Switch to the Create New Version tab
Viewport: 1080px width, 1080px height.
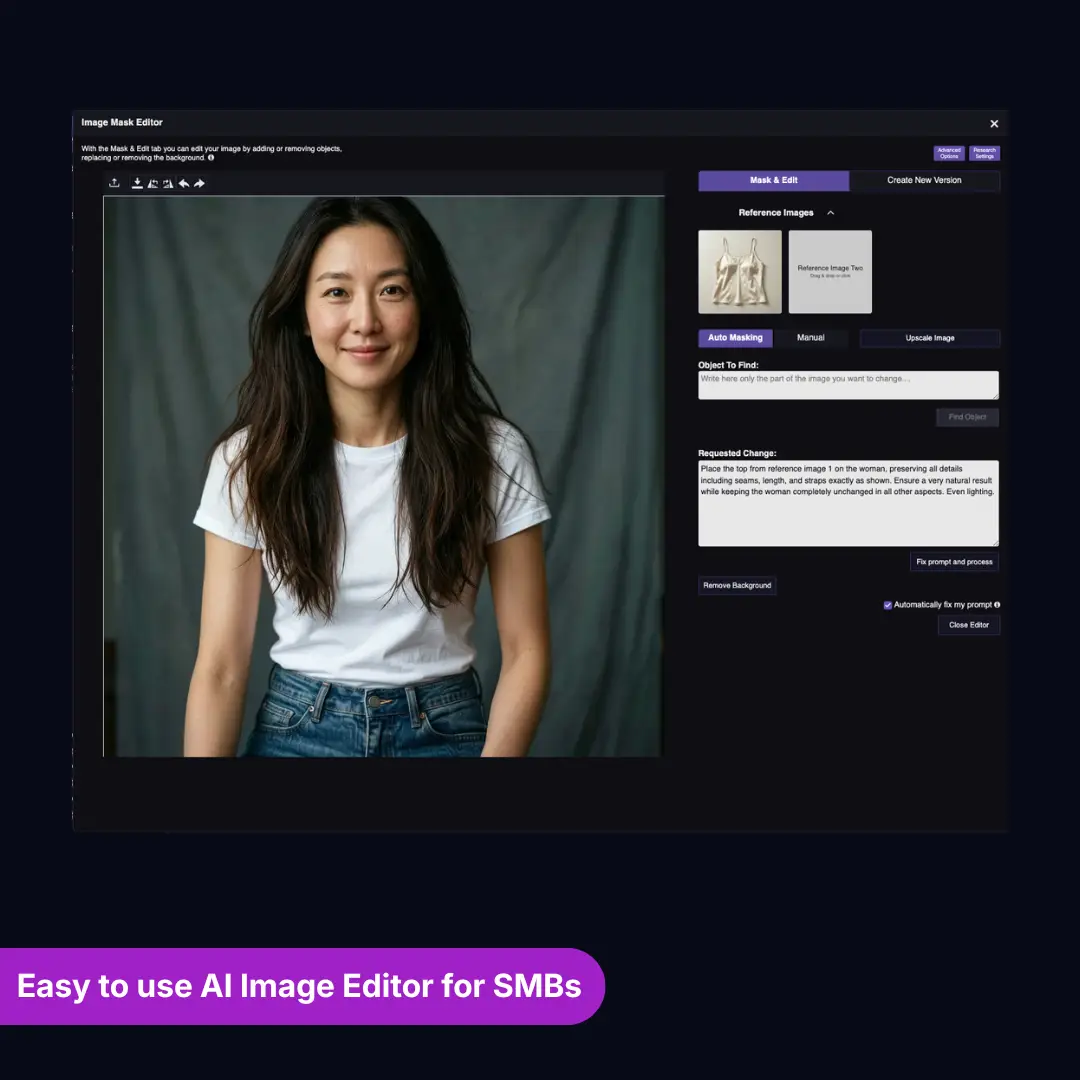click(924, 181)
